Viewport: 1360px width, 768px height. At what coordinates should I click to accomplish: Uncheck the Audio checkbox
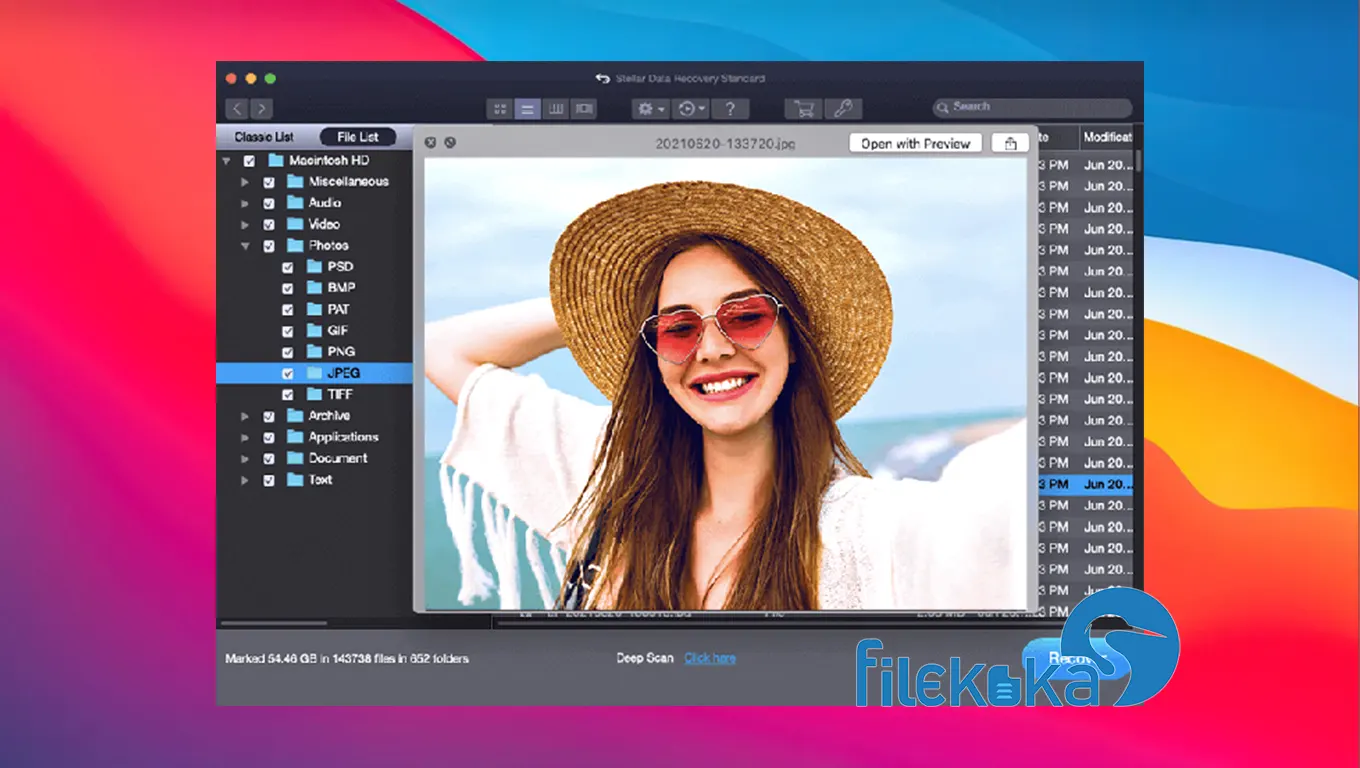point(269,203)
